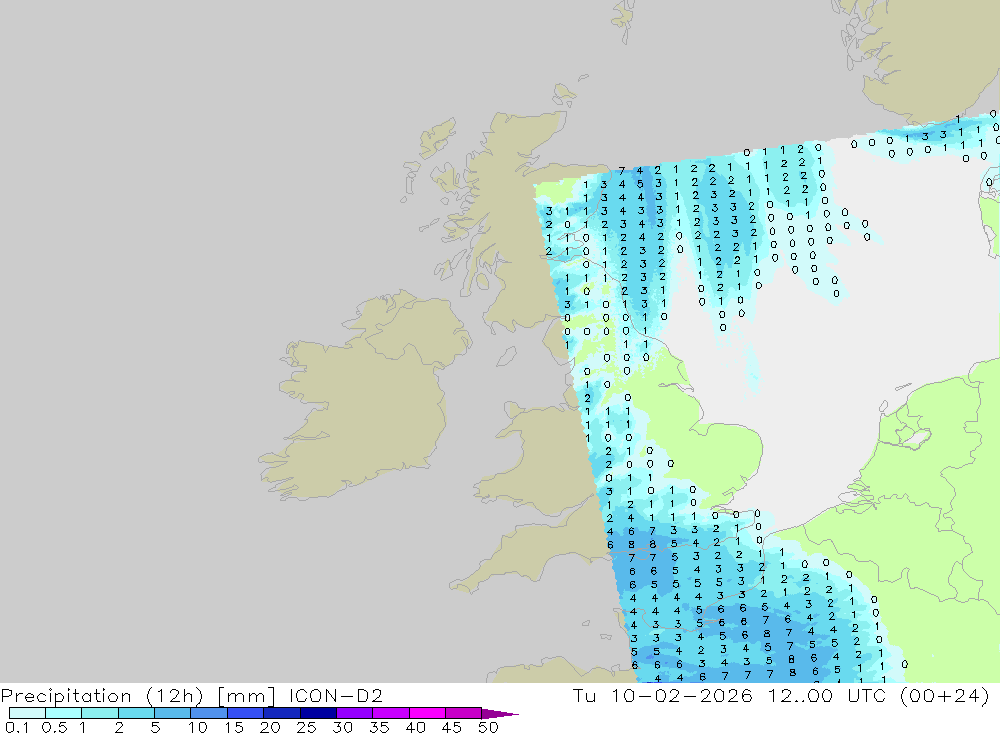Click the '10' legend scale value
Viewport: 1000px width, 733px height.
pos(198,727)
